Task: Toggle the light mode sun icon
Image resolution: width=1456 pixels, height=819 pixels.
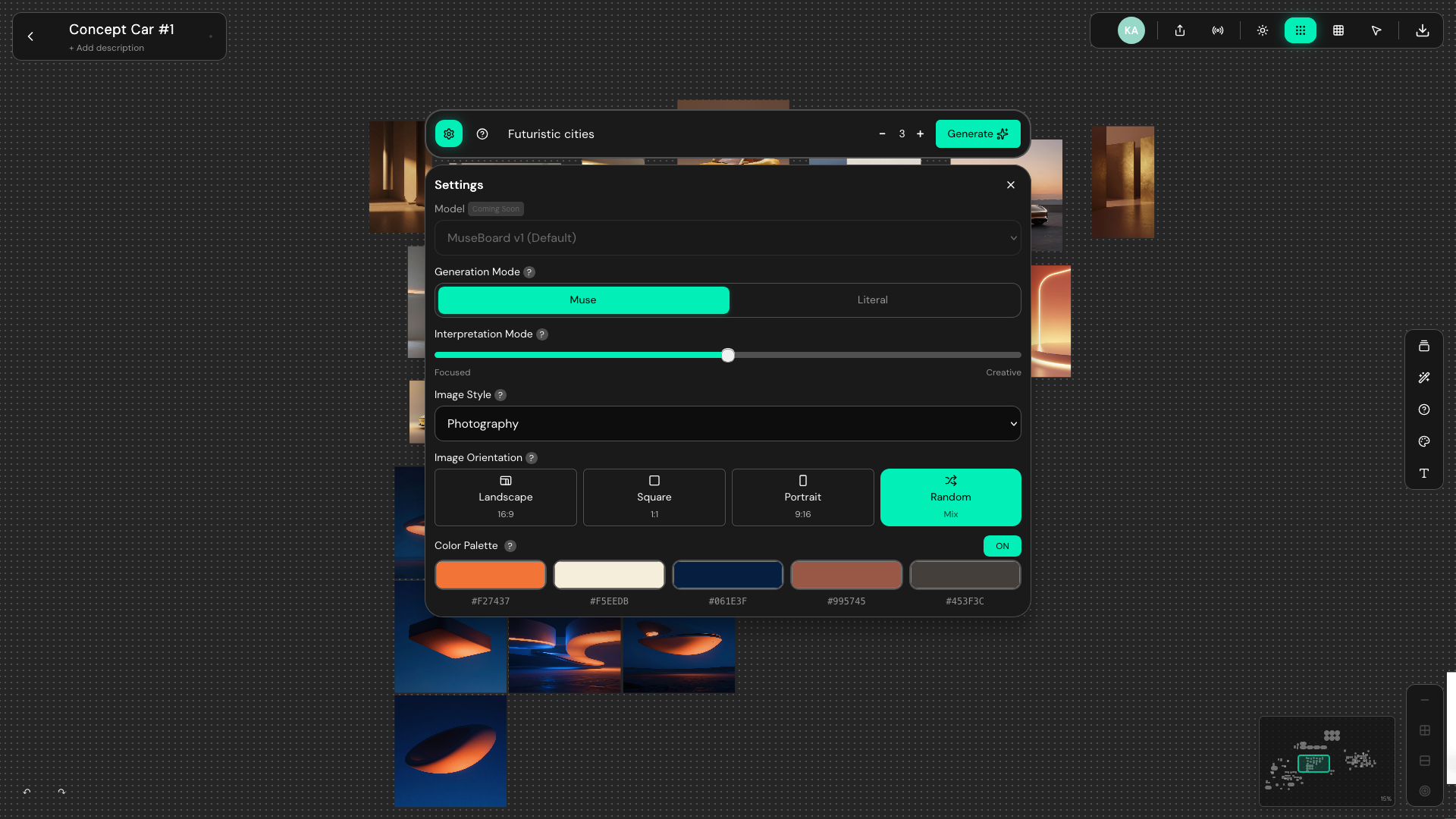Action: (1263, 30)
